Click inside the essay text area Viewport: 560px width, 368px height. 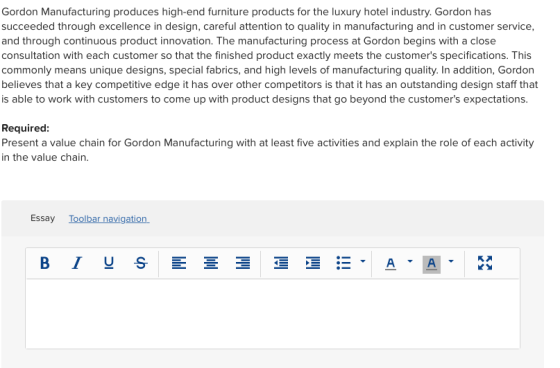(273, 314)
